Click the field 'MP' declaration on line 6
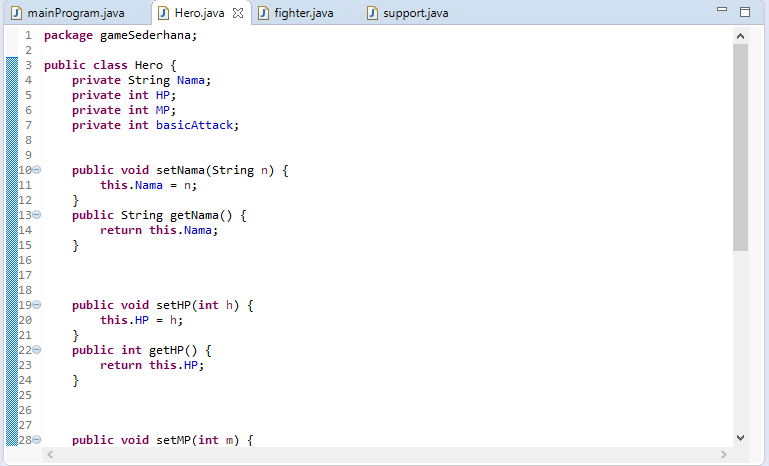The height and width of the screenshot is (466, 769). [163, 110]
